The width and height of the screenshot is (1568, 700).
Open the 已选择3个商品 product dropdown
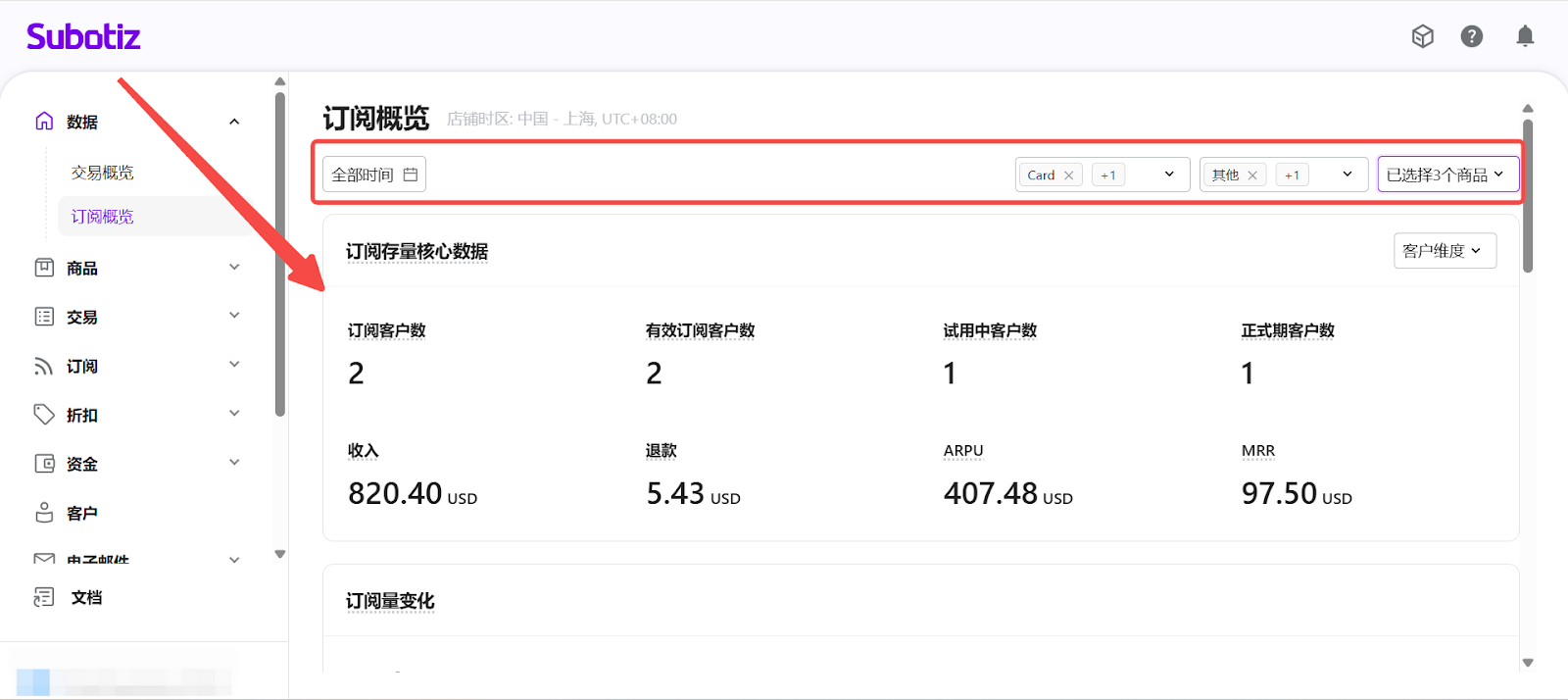[1447, 175]
